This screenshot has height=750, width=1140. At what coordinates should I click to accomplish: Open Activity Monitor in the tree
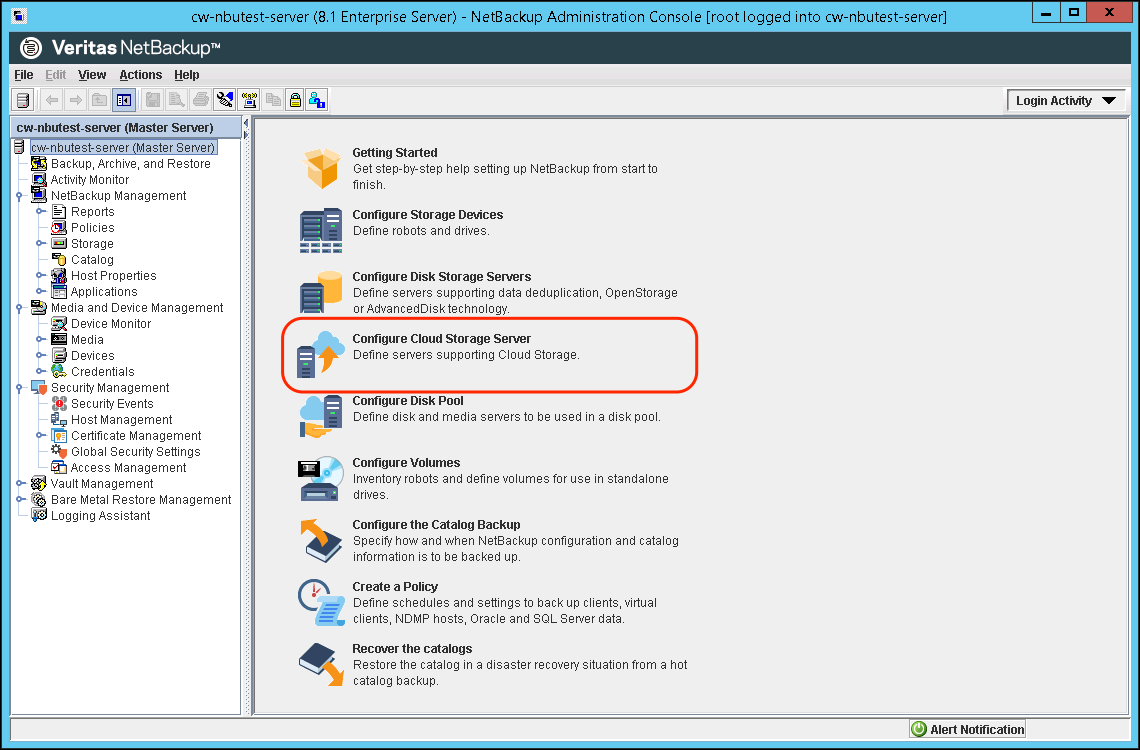89,180
